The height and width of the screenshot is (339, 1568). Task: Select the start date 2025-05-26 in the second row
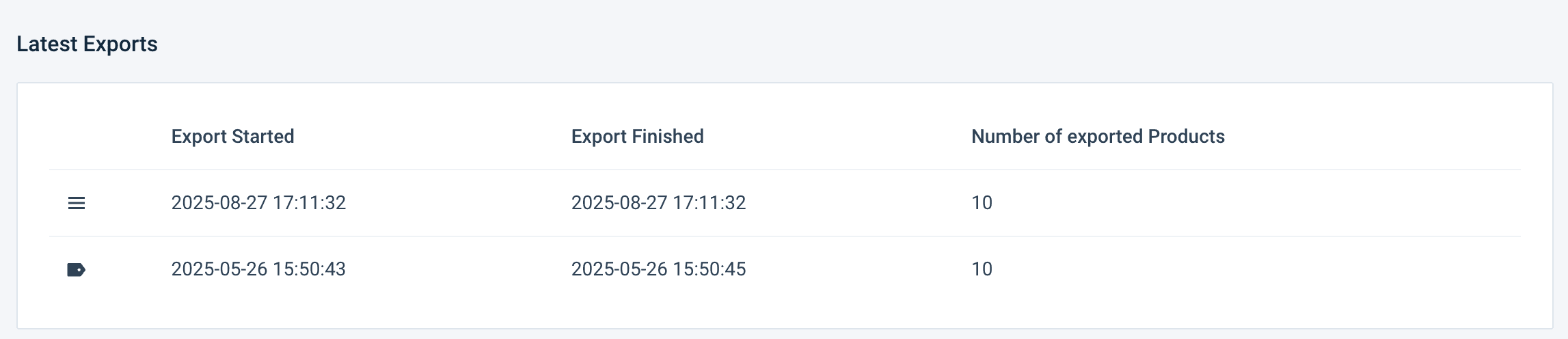[x=219, y=269]
